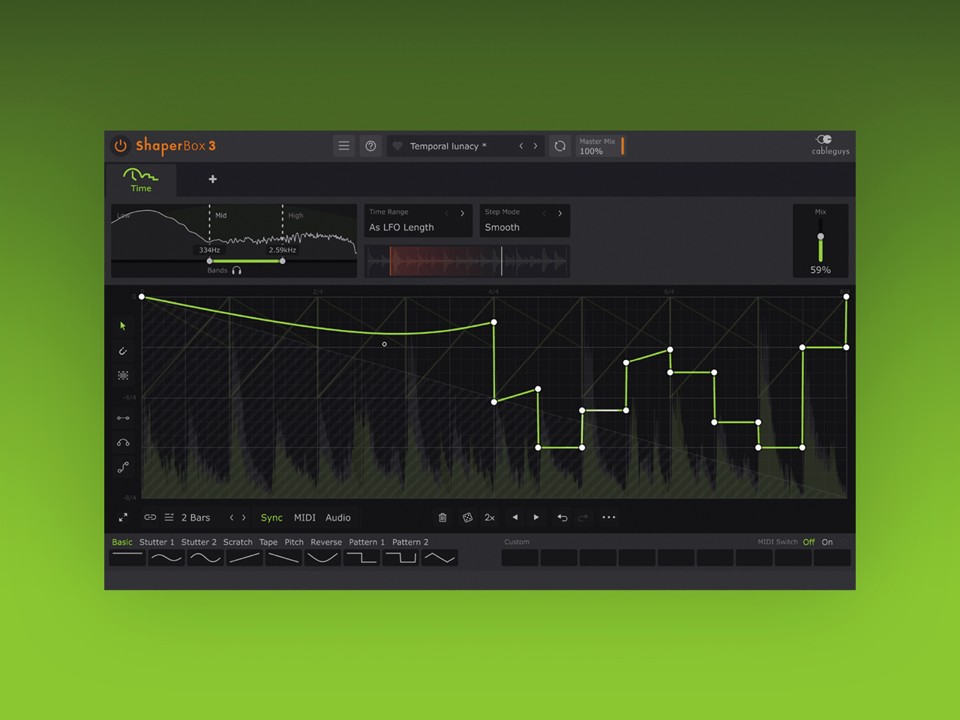
Task: Open the Time Range dropdown
Action: point(415,220)
